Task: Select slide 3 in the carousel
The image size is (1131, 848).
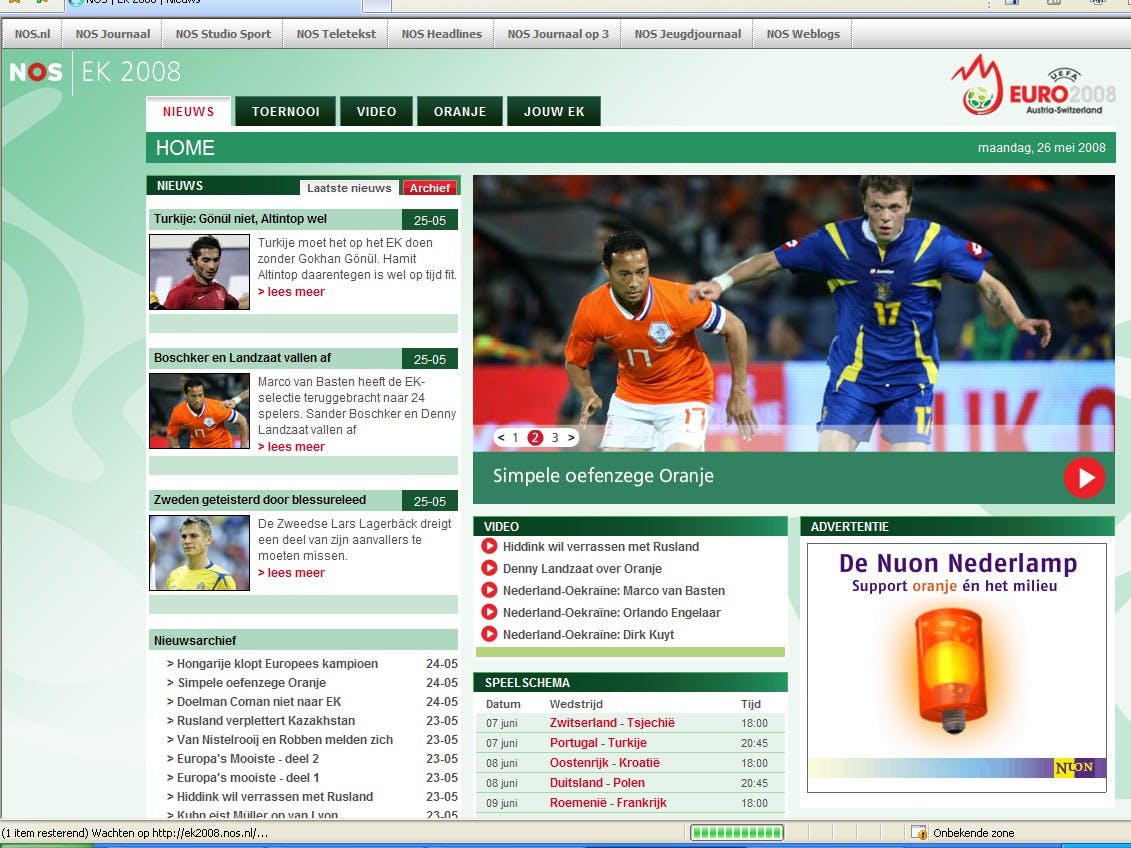Action: click(555, 438)
